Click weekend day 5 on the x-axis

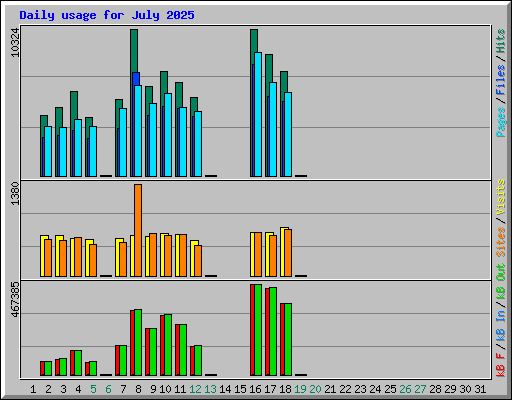pos(93,389)
